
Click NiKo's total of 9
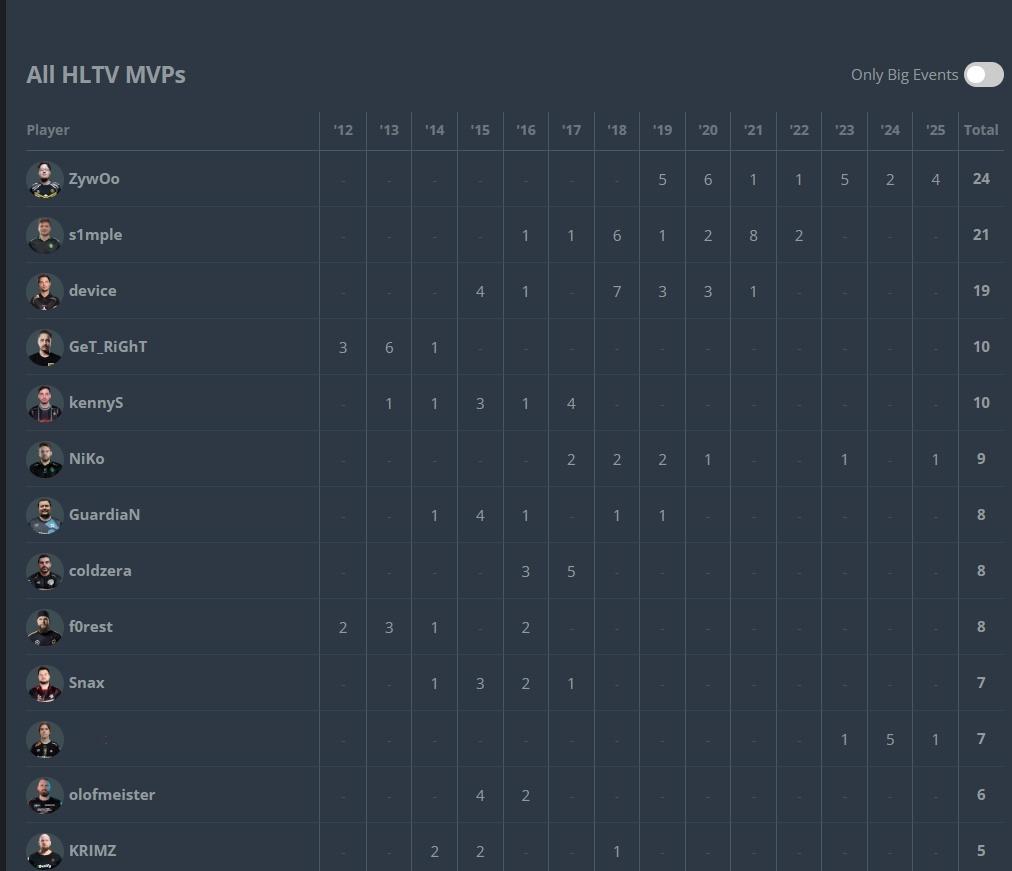coord(981,459)
